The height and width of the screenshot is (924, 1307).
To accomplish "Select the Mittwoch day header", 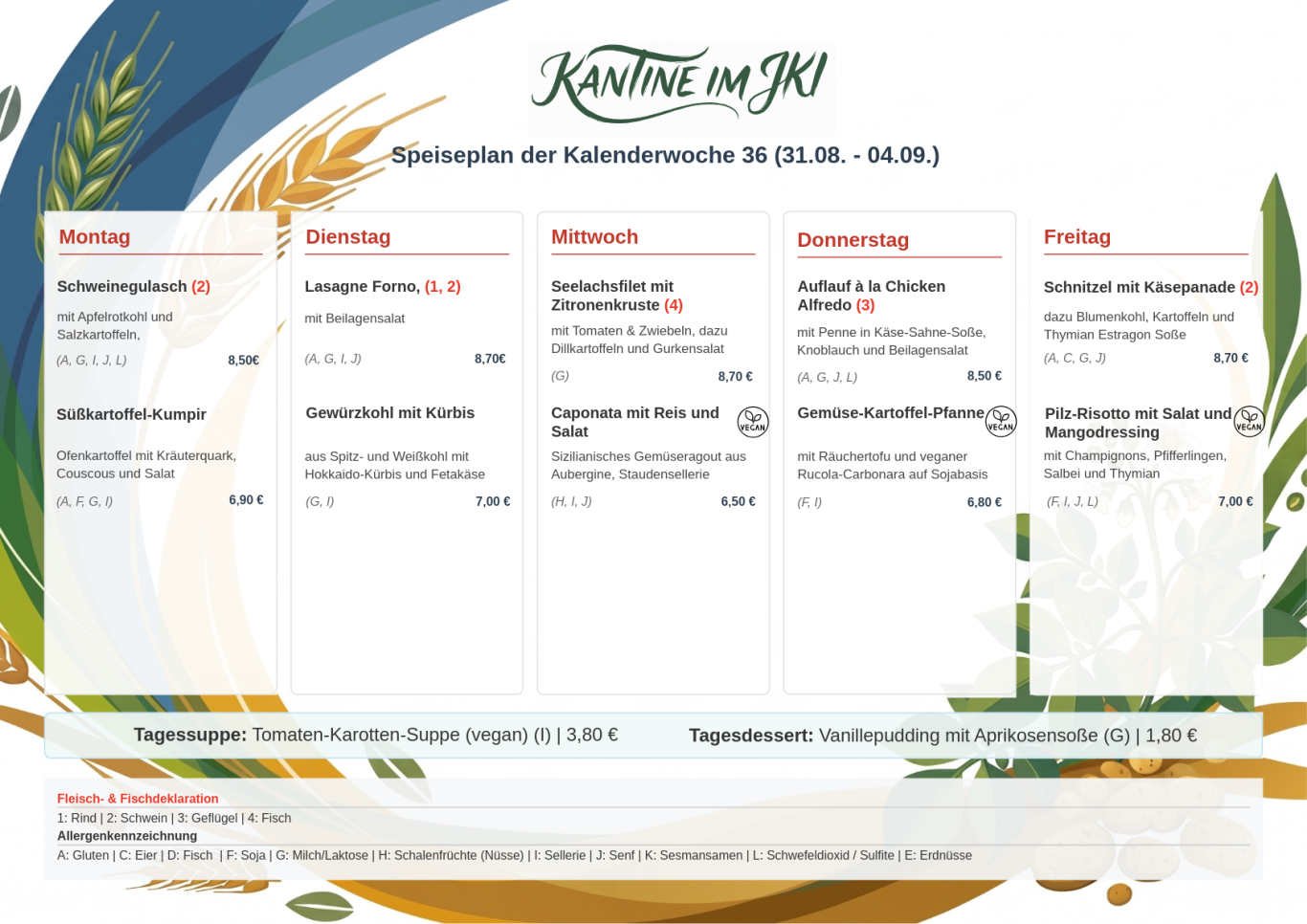I will click(594, 237).
